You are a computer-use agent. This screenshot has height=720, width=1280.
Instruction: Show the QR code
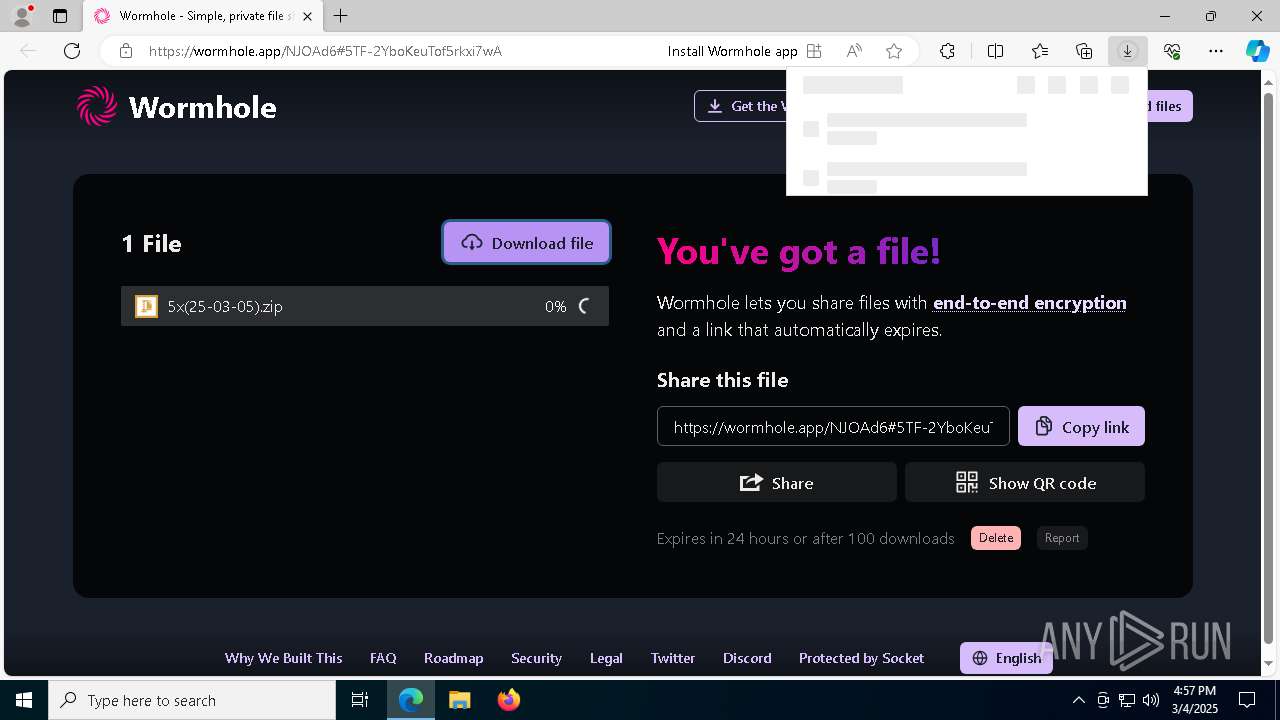click(1025, 482)
